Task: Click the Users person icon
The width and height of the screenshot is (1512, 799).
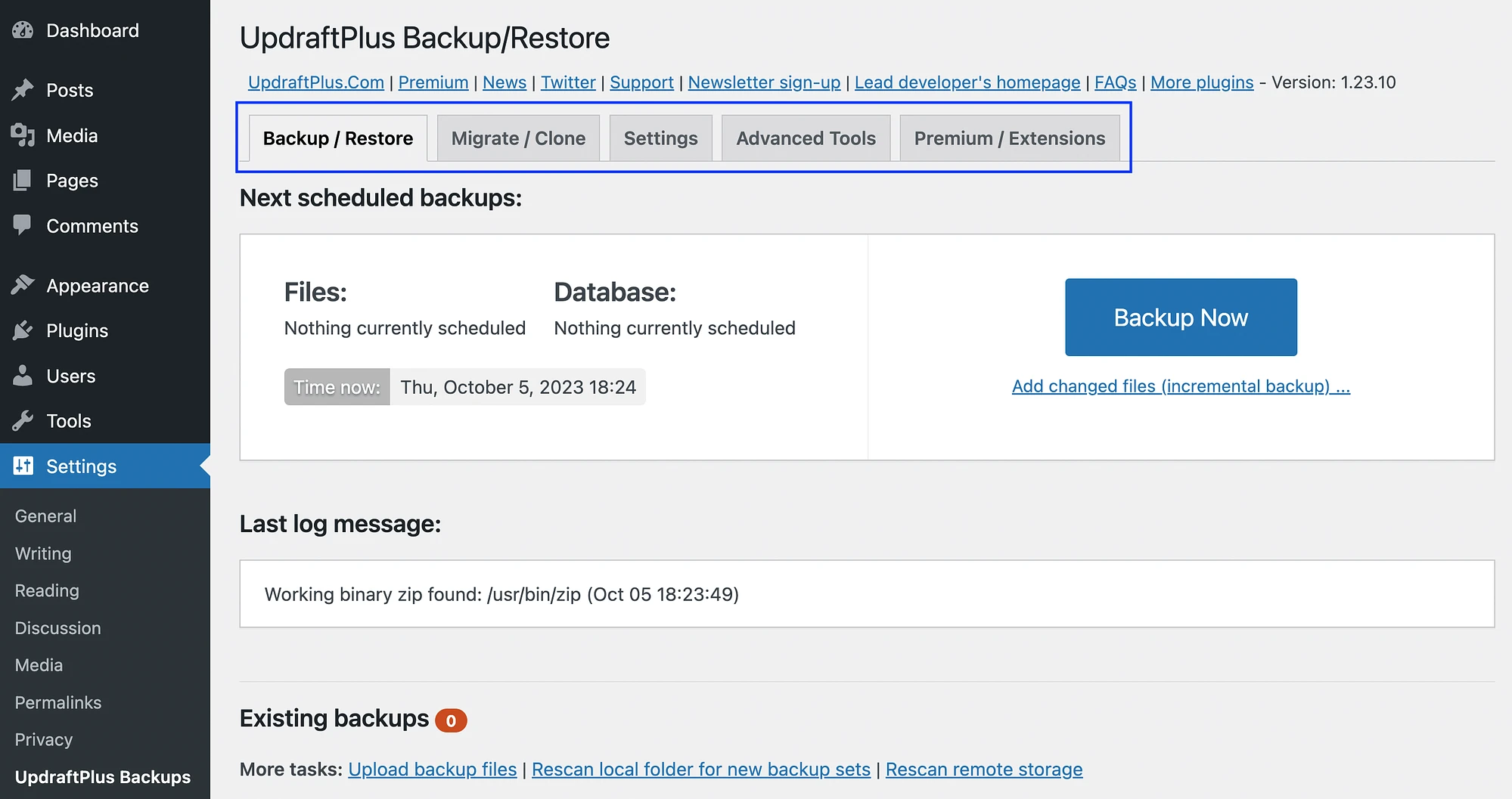Action: pyautogui.click(x=23, y=376)
